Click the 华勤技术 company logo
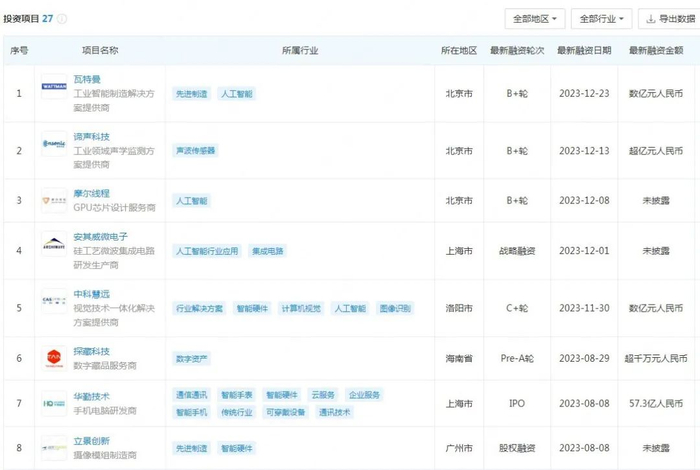 54,403
